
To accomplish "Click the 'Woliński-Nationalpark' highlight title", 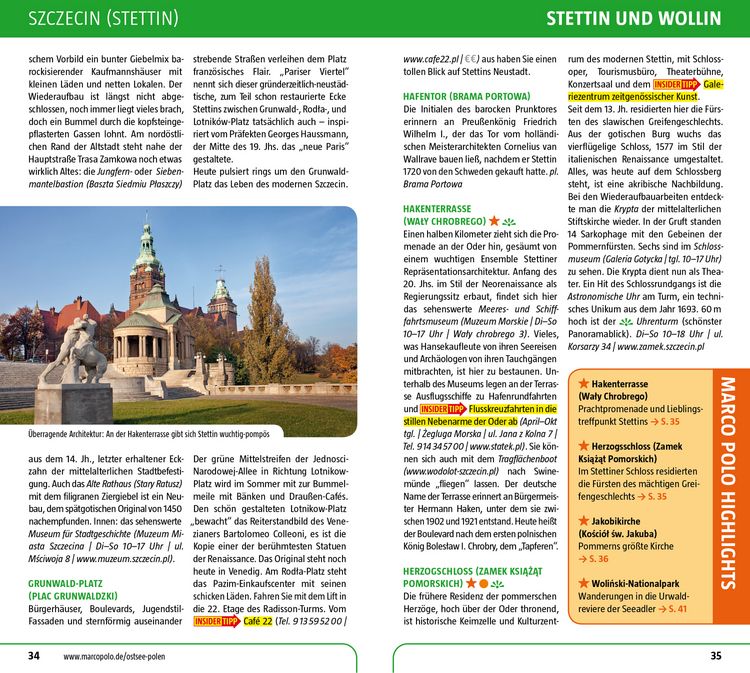I will 635,584.
